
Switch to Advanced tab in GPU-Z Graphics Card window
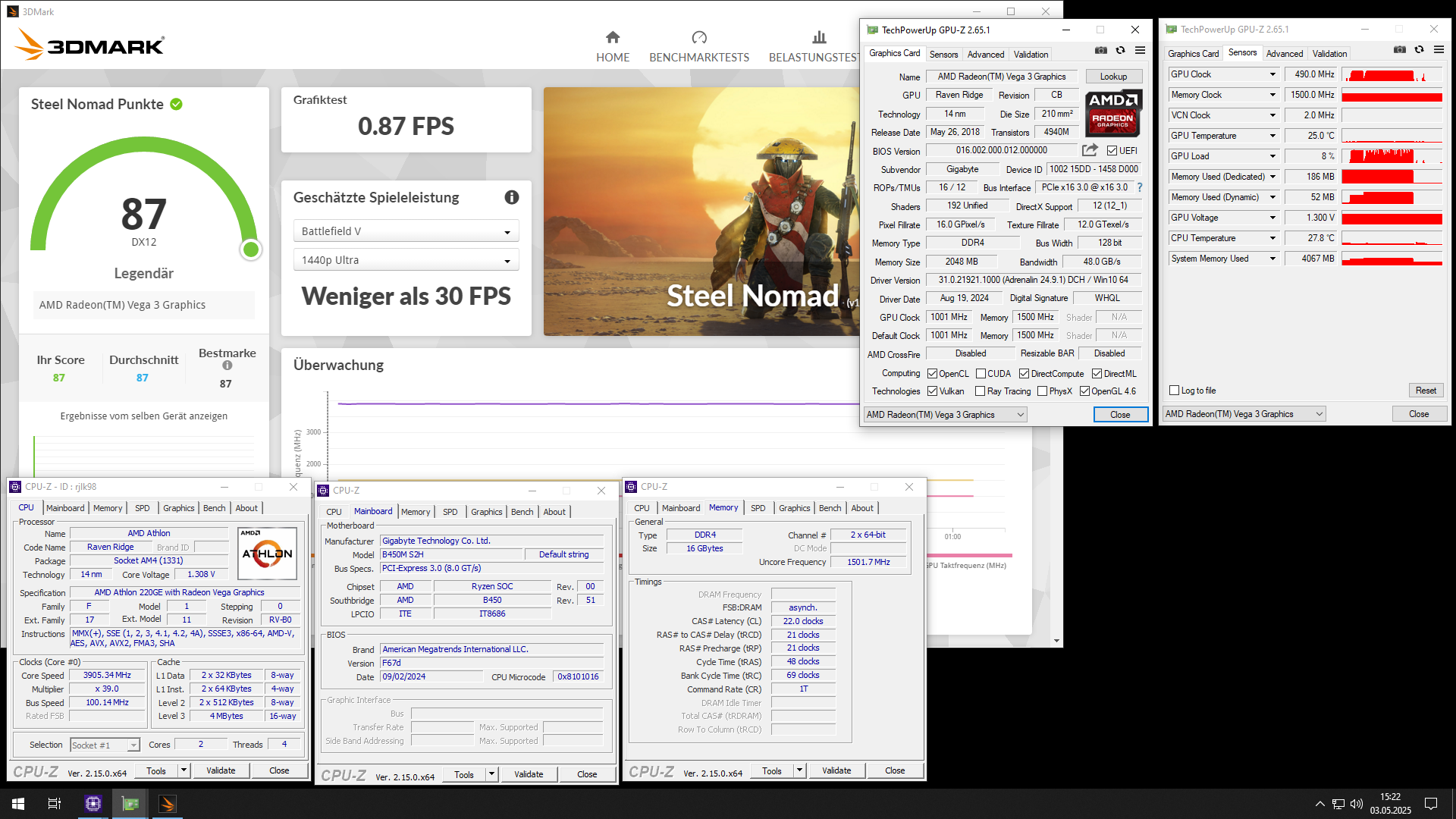click(985, 55)
